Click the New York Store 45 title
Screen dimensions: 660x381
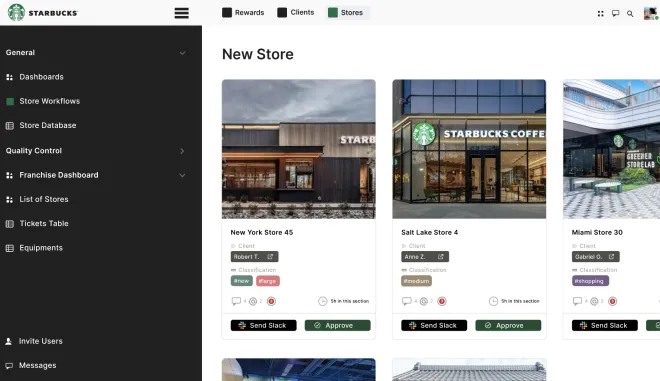click(261, 232)
